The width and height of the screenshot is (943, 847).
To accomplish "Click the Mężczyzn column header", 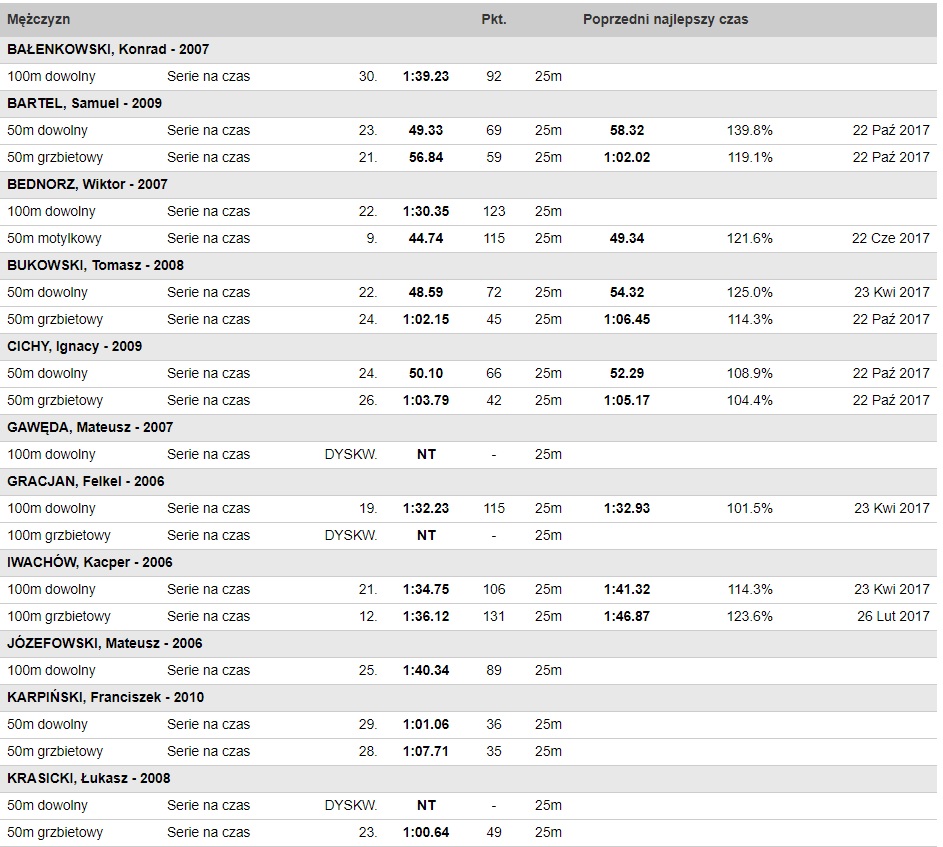I will pos(38,19).
